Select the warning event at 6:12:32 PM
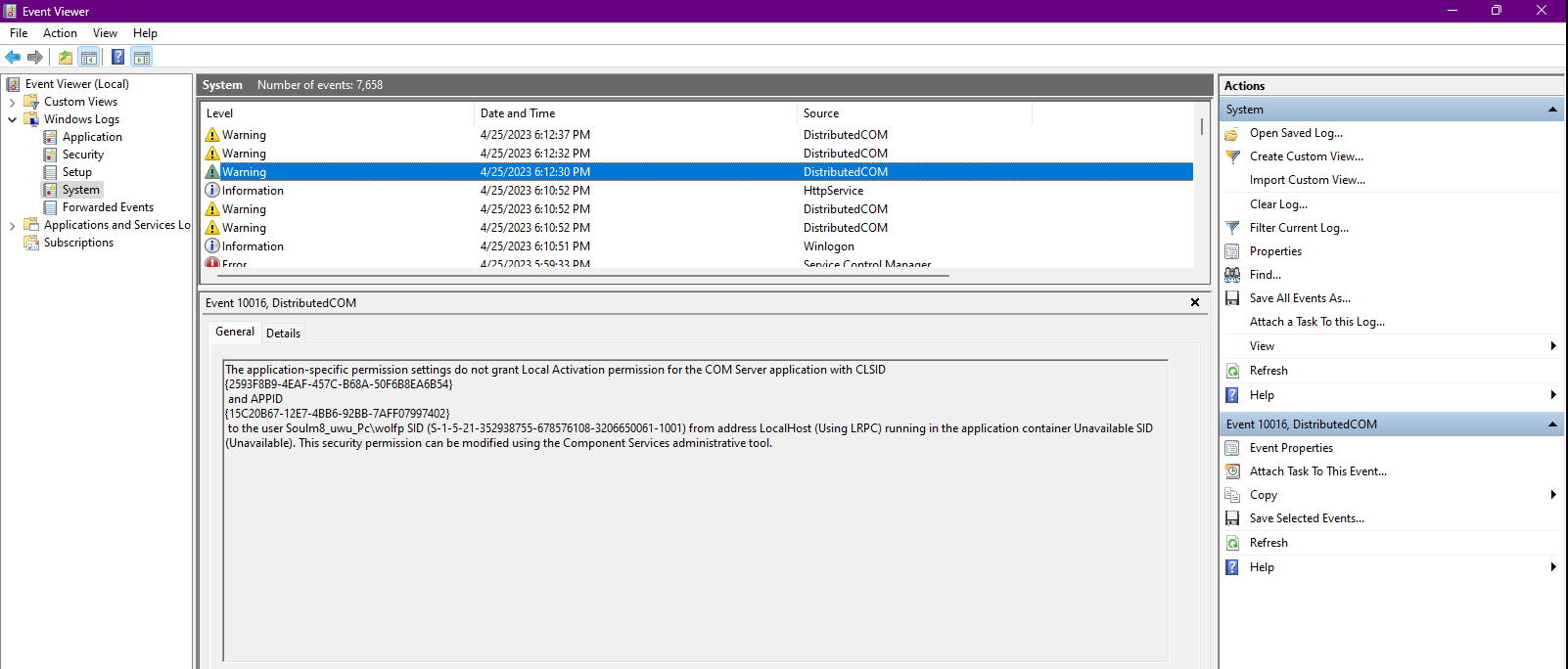This screenshot has width=1568, height=669. pos(697,154)
